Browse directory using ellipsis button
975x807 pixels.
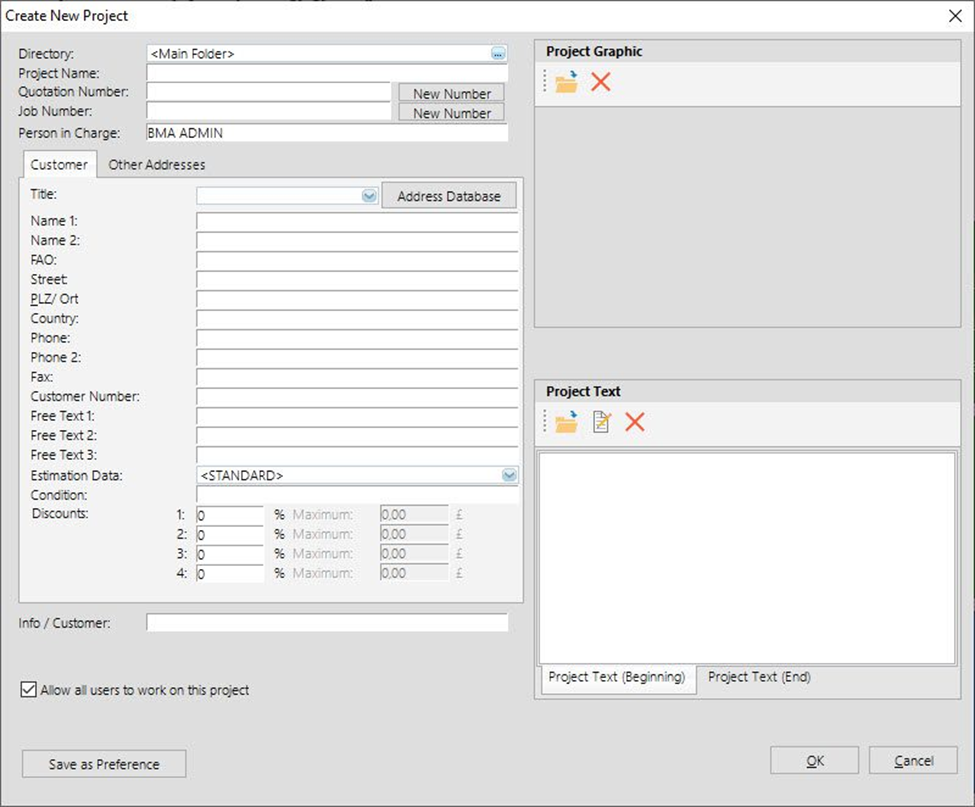coord(498,54)
